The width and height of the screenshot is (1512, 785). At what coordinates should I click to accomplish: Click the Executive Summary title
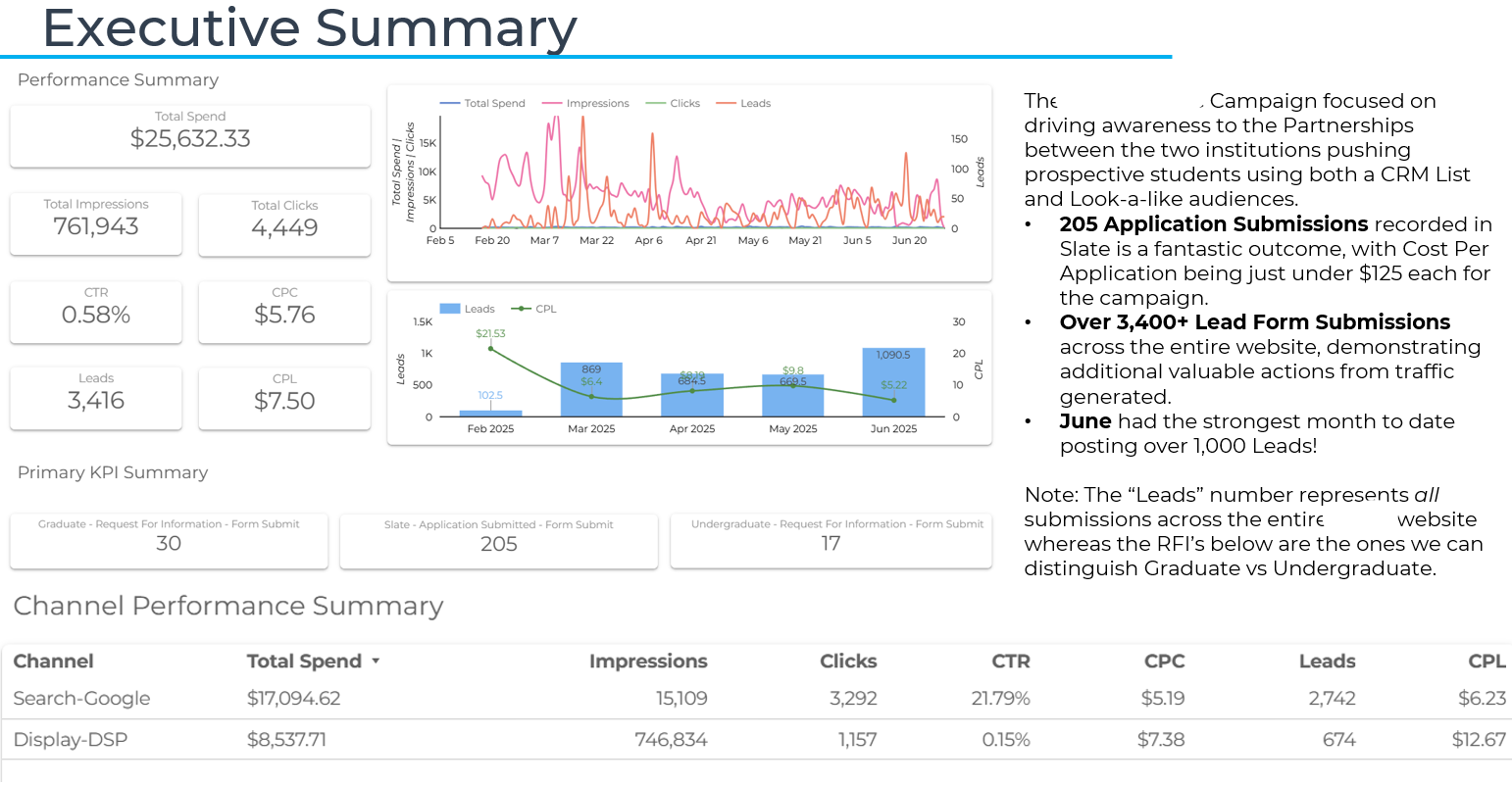click(x=310, y=27)
